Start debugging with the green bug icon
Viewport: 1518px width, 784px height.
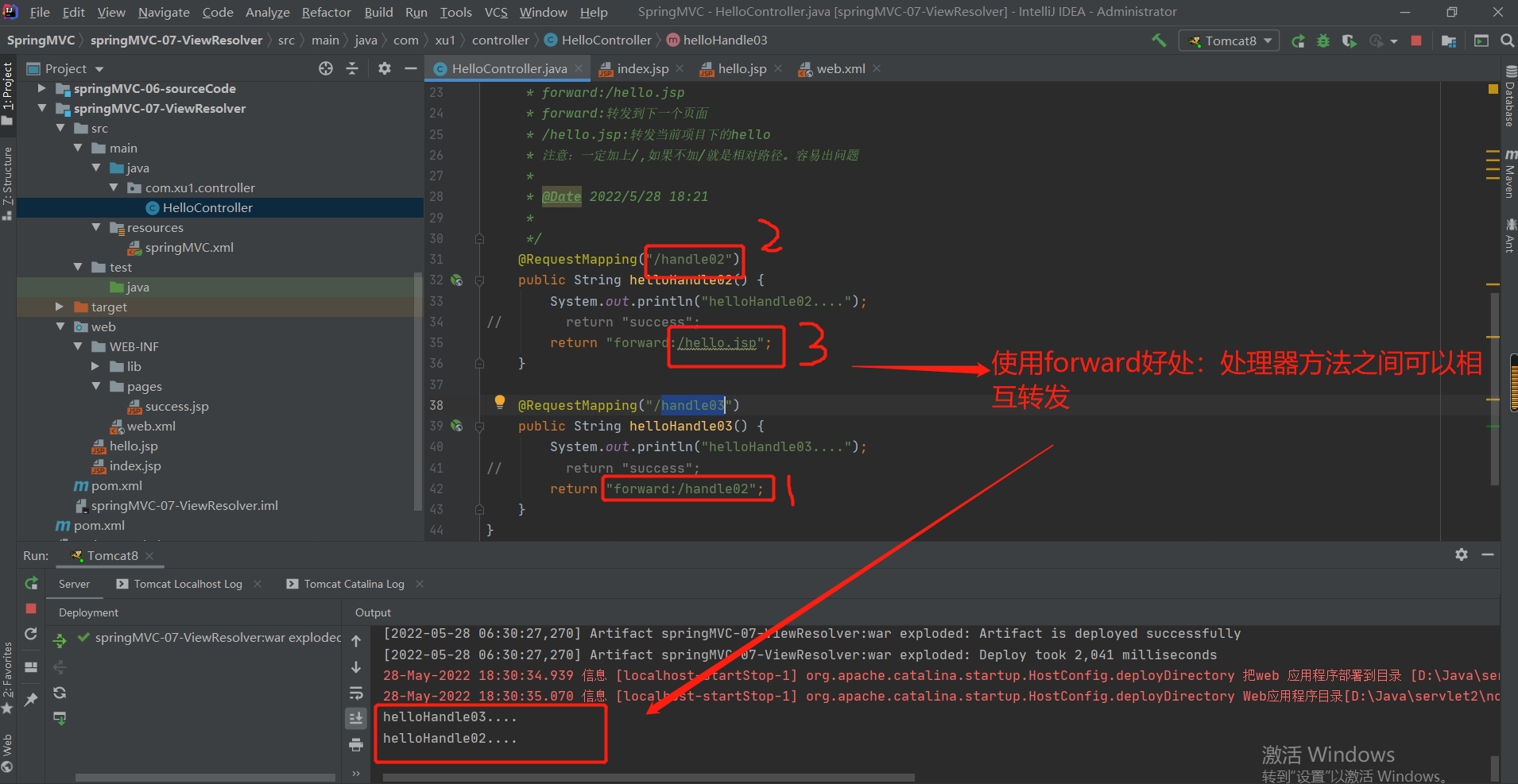(x=1323, y=41)
